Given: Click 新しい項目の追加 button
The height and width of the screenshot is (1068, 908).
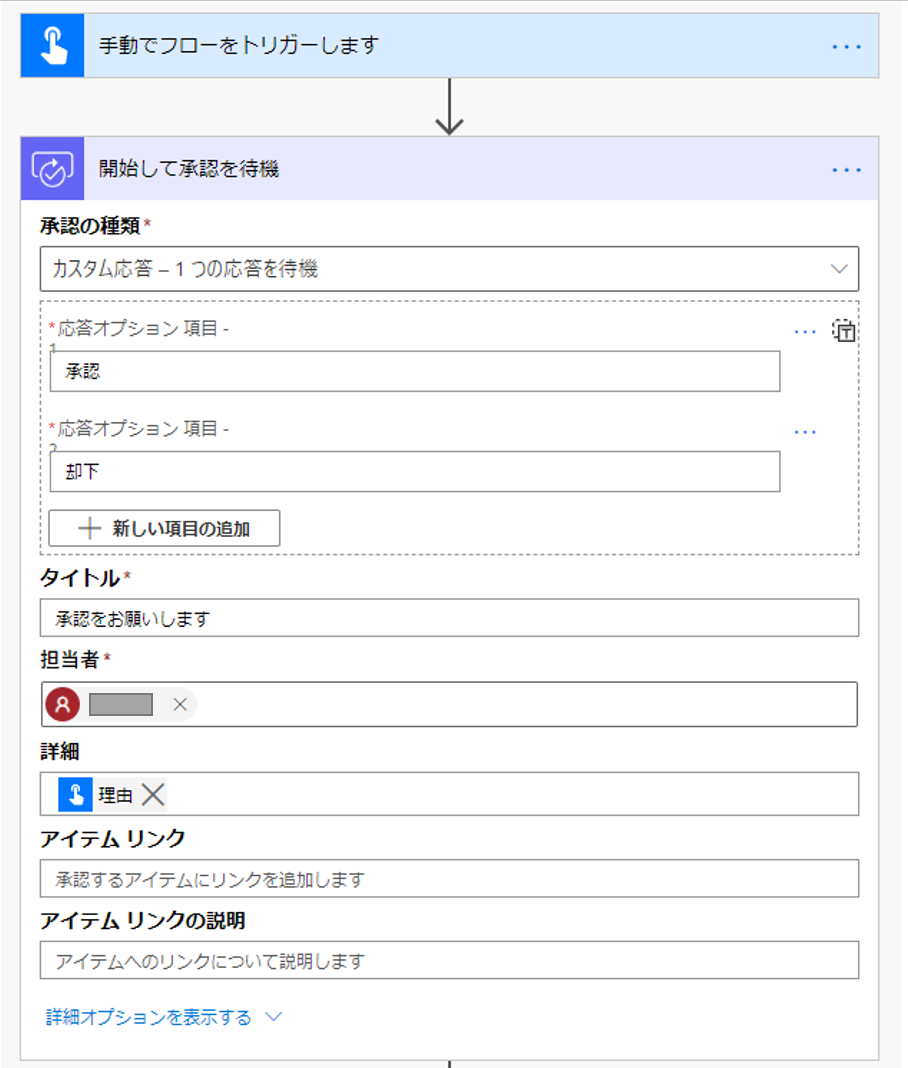Looking at the screenshot, I should click(164, 528).
